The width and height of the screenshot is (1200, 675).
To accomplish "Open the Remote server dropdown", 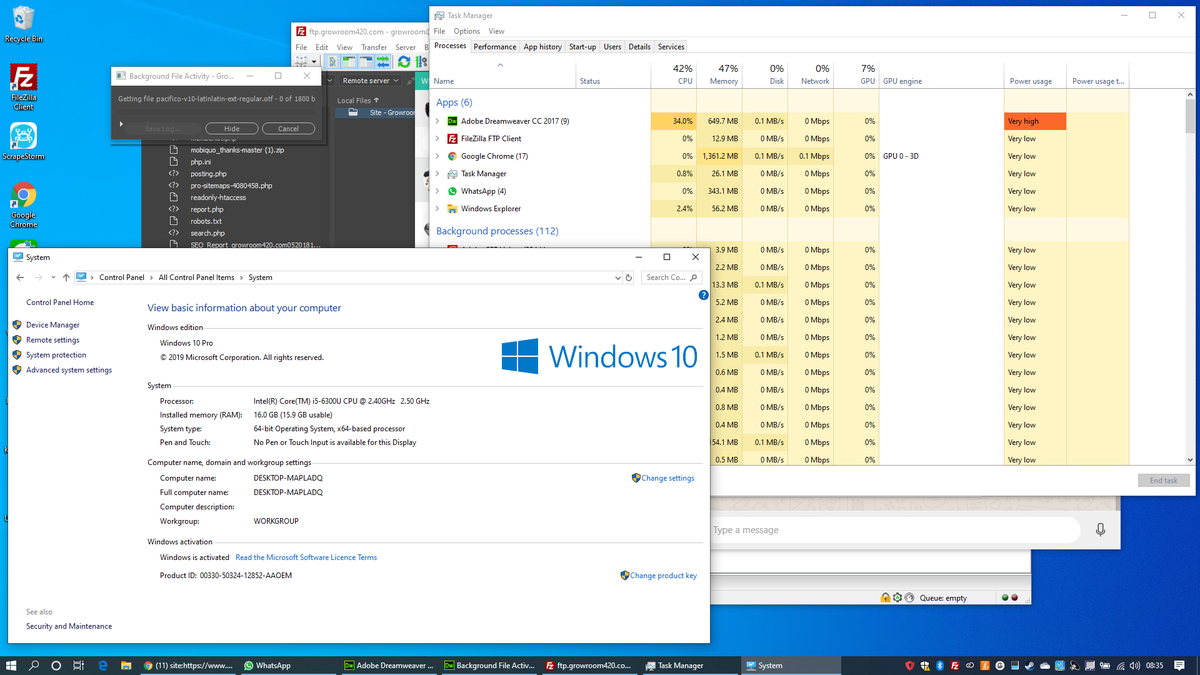I will 370,81.
